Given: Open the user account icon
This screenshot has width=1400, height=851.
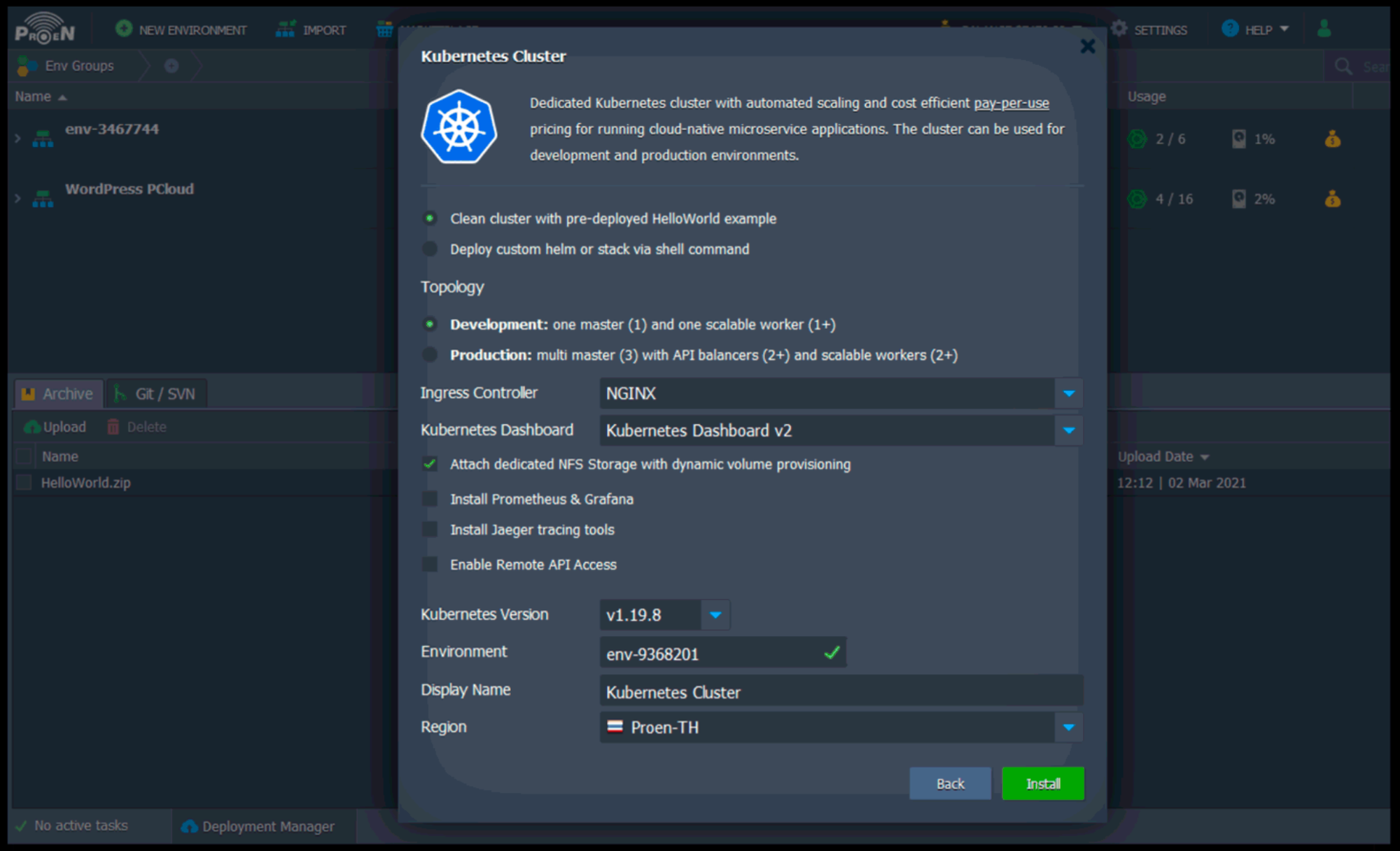Looking at the screenshot, I should coord(1324,29).
